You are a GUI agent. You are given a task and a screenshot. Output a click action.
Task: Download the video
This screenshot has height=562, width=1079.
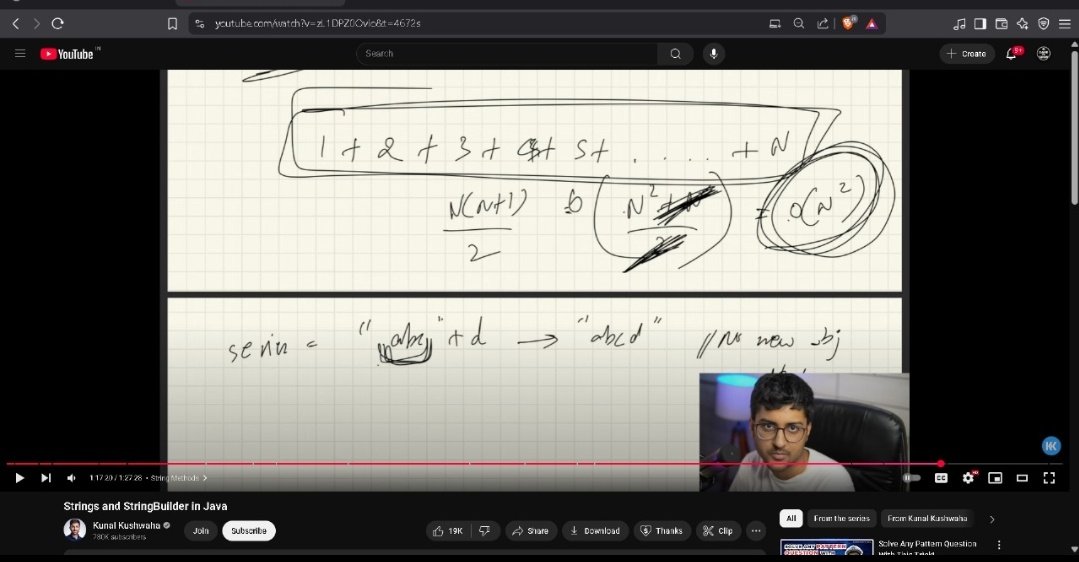click(x=595, y=531)
